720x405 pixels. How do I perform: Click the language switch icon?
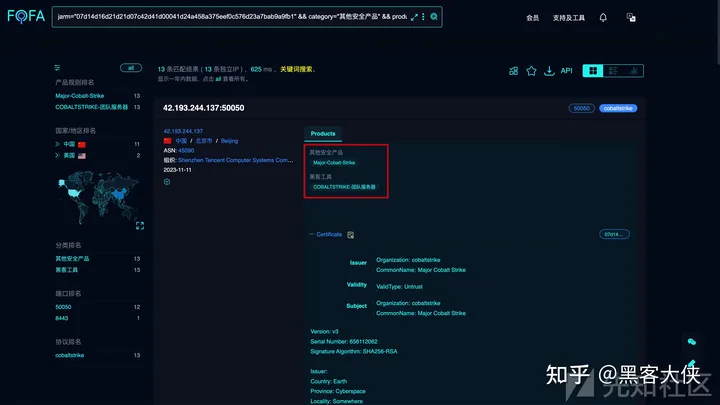(x=631, y=17)
